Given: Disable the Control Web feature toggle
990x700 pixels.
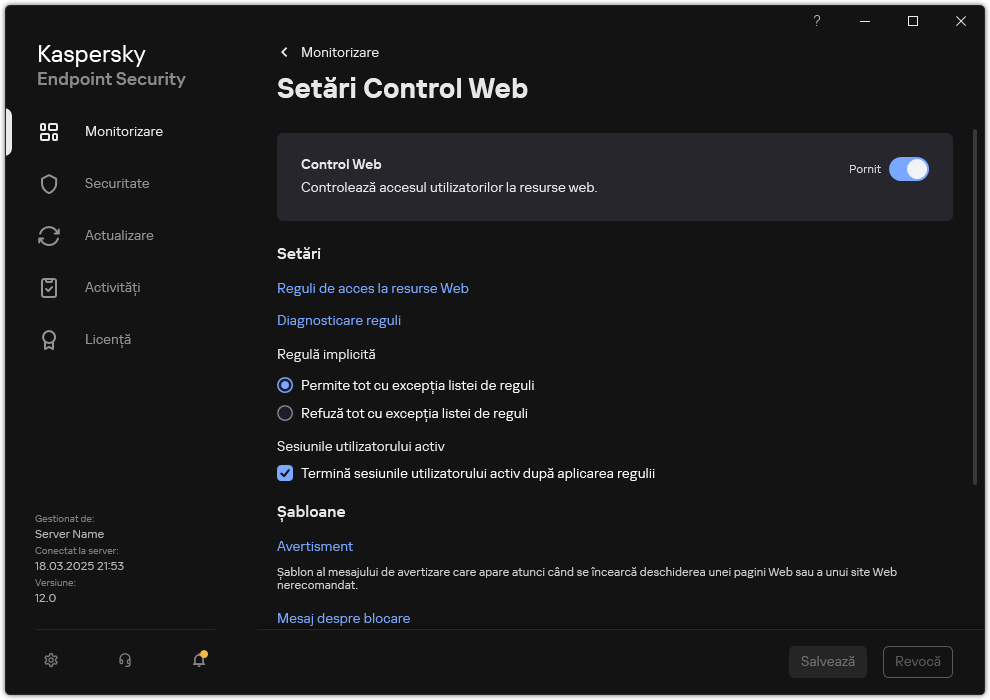Looking at the screenshot, I should pos(909,169).
